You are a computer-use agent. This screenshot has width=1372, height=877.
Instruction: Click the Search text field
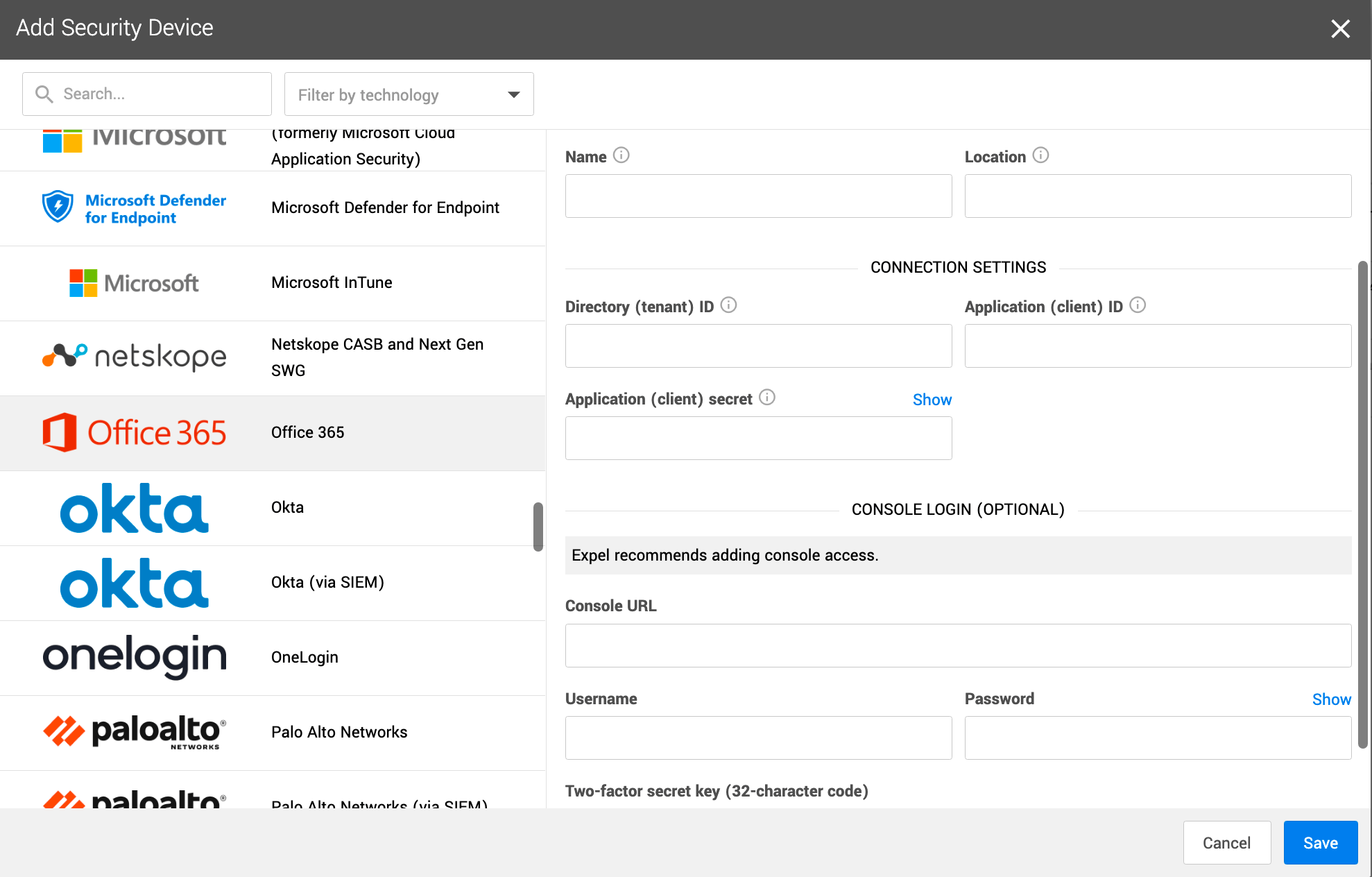click(147, 94)
